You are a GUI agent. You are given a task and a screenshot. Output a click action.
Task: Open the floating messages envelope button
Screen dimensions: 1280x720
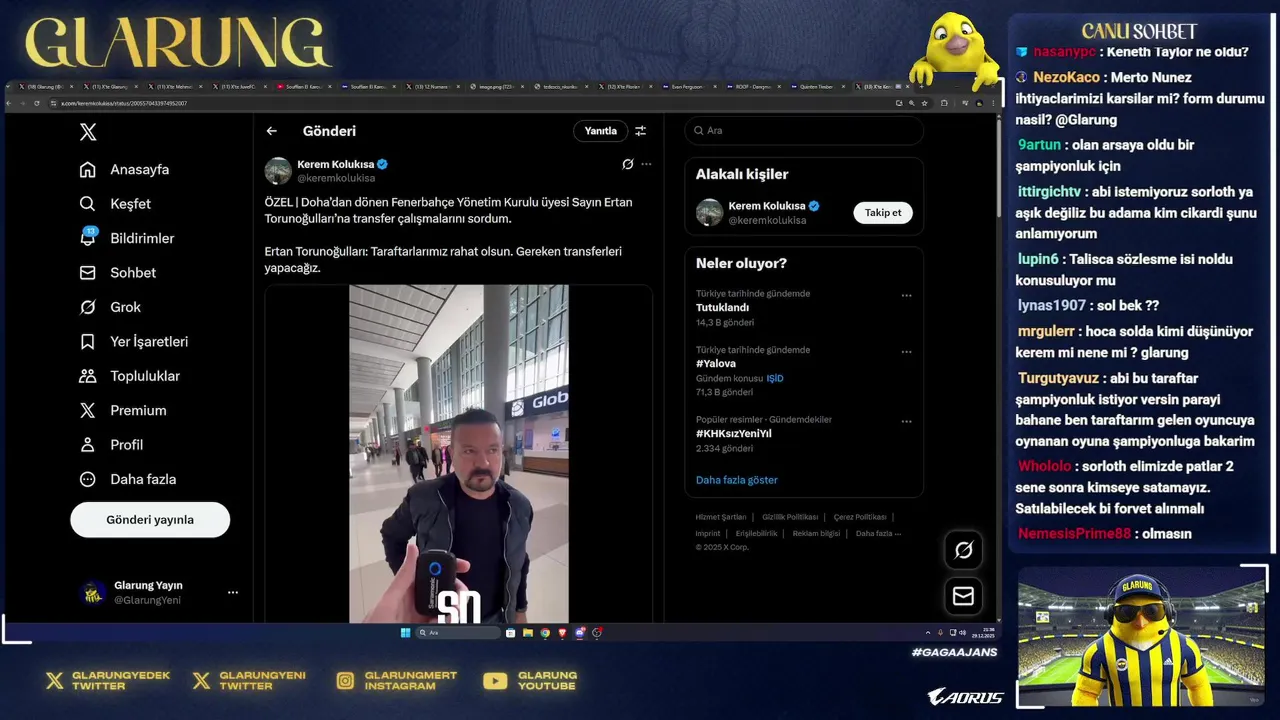pyautogui.click(x=964, y=596)
